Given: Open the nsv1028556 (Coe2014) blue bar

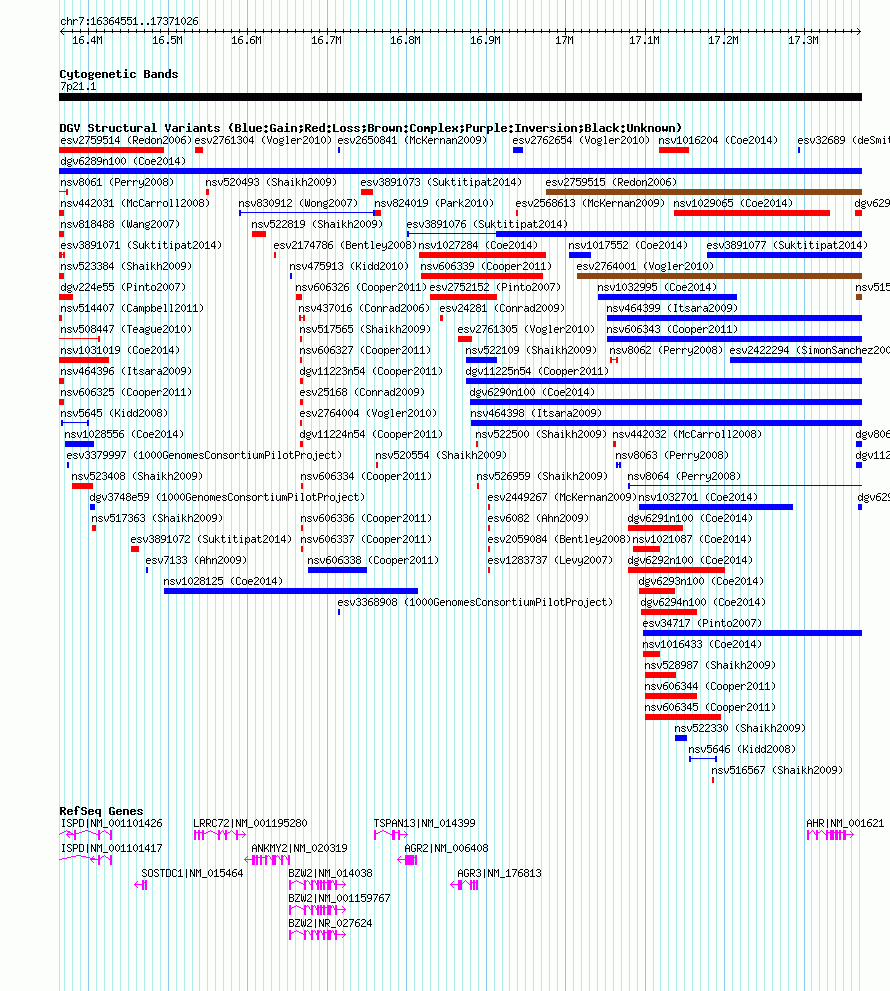Looking at the screenshot, I should point(79,444).
